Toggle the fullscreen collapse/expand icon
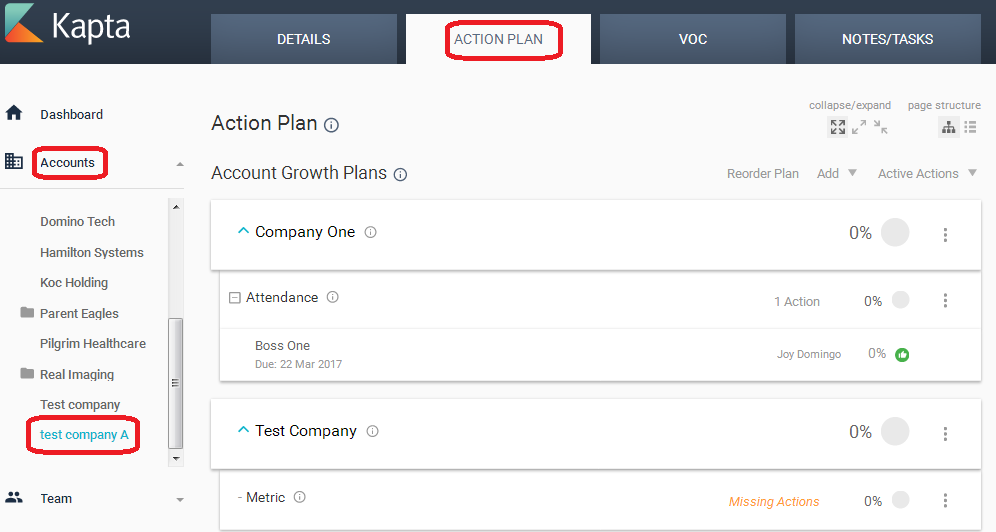This screenshot has height=532, width=996. click(838, 127)
